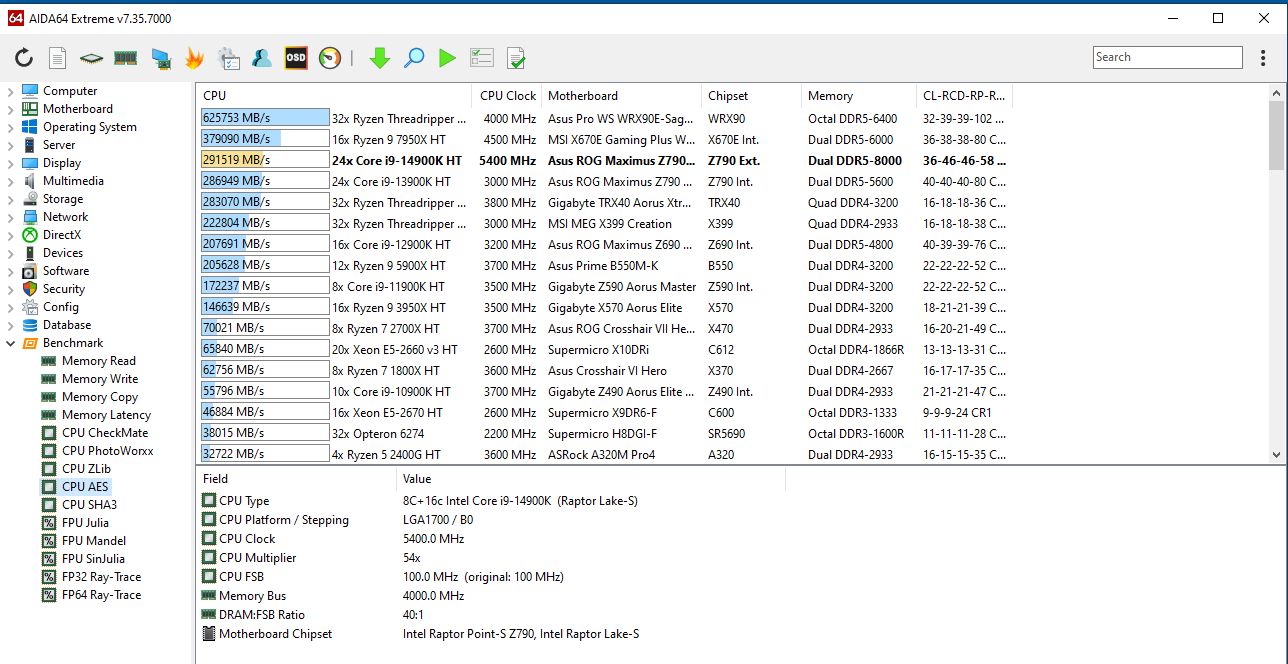Select the 379090 MB/s result bar
The image size is (1288, 664).
pos(265,139)
